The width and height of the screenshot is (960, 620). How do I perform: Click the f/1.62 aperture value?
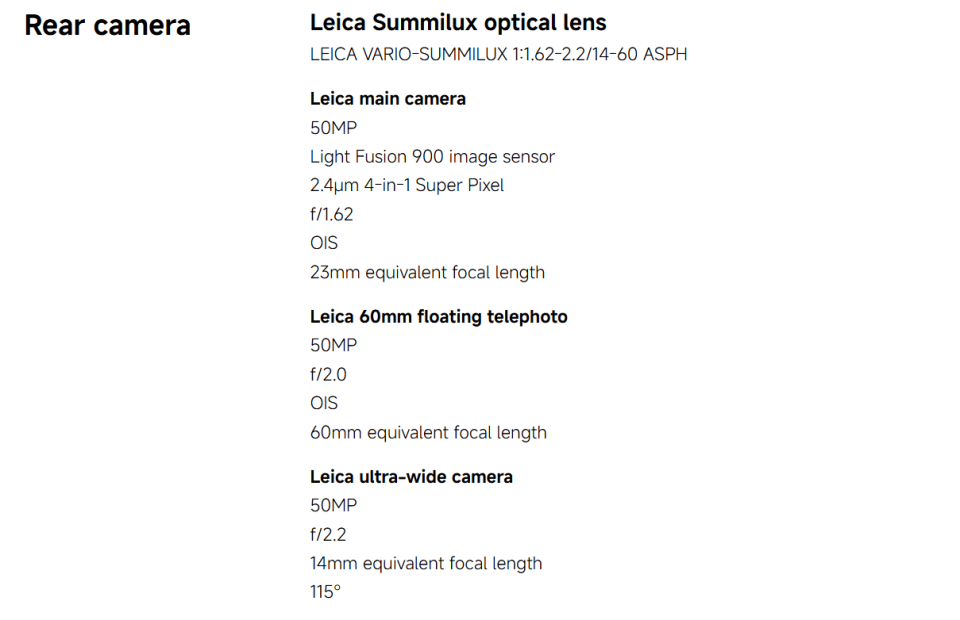pos(331,214)
